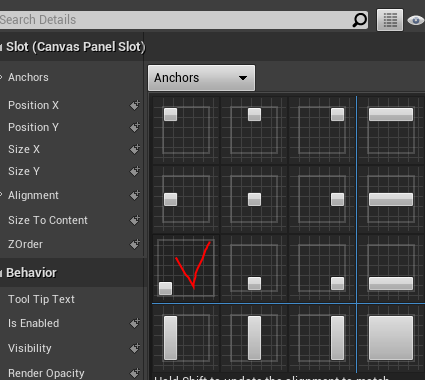
Task: Select center vertical stretch anchor preset
Action: point(254,338)
